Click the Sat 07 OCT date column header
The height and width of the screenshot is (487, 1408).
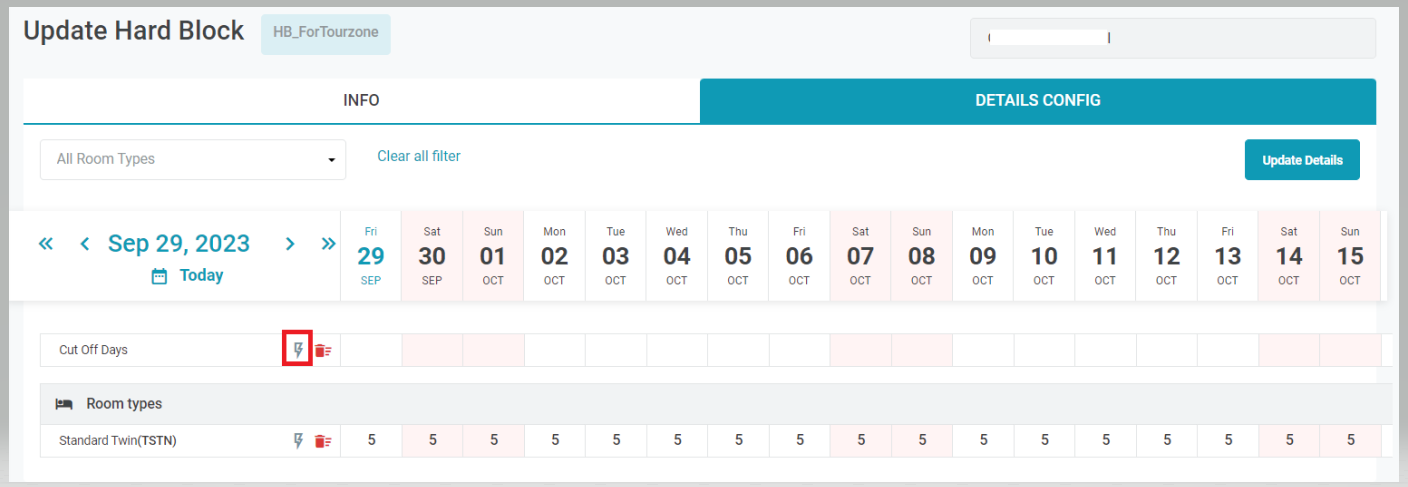pyautogui.click(x=860, y=255)
